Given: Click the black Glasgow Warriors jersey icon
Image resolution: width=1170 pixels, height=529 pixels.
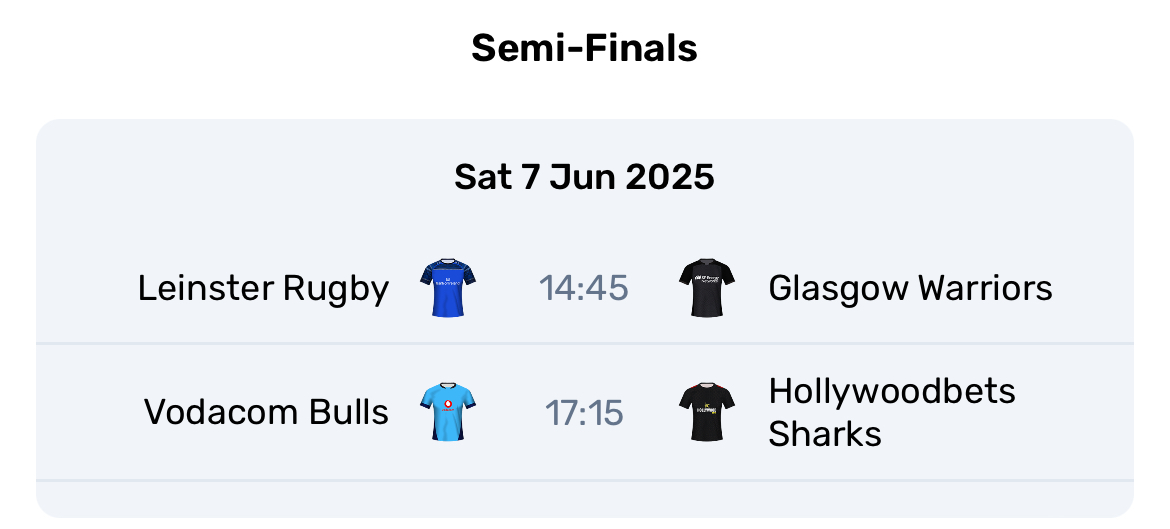Looking at the screenshot, I should (x=707, y=289).
